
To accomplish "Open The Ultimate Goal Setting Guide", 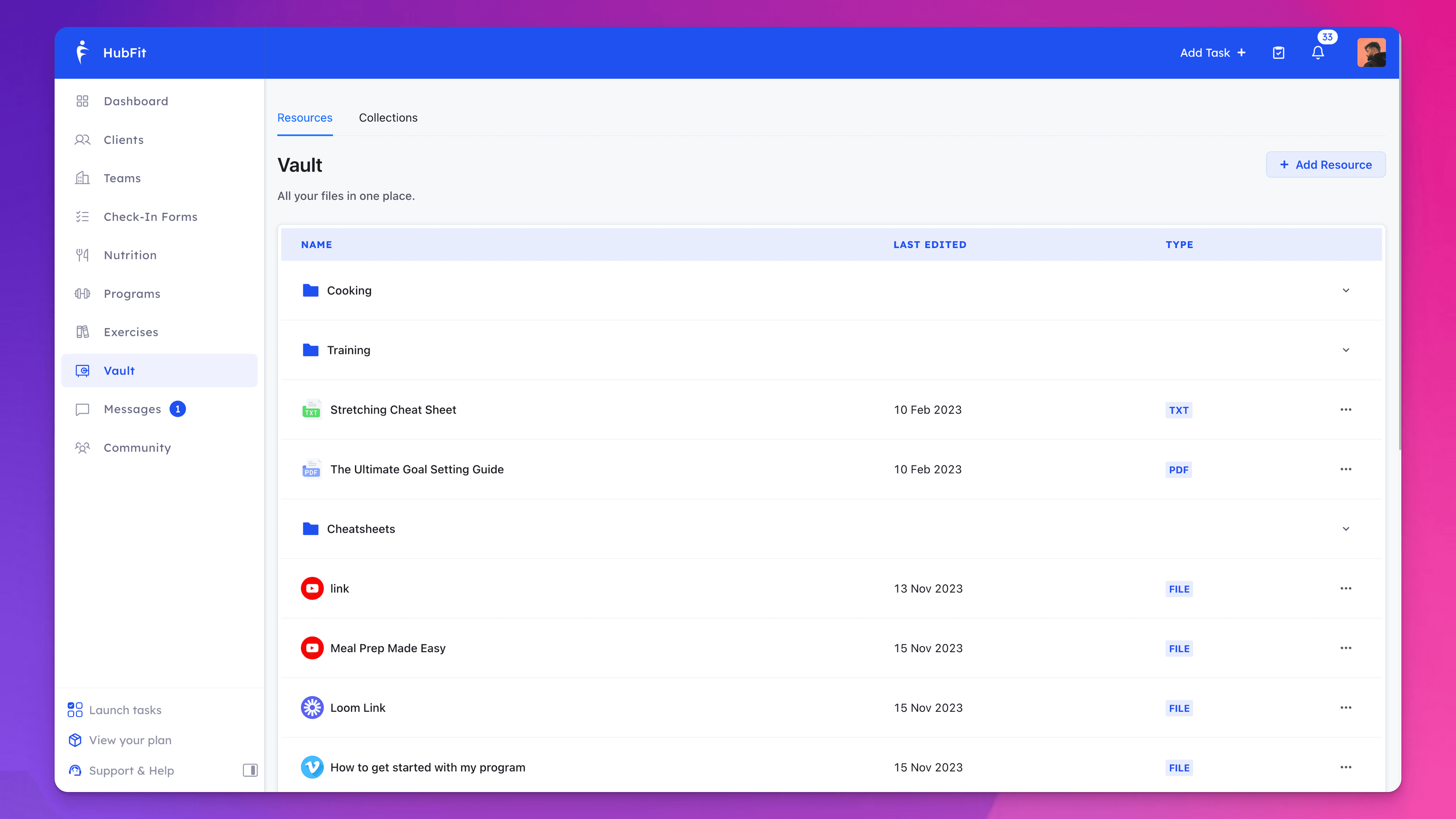I will [x=417, y=469].
